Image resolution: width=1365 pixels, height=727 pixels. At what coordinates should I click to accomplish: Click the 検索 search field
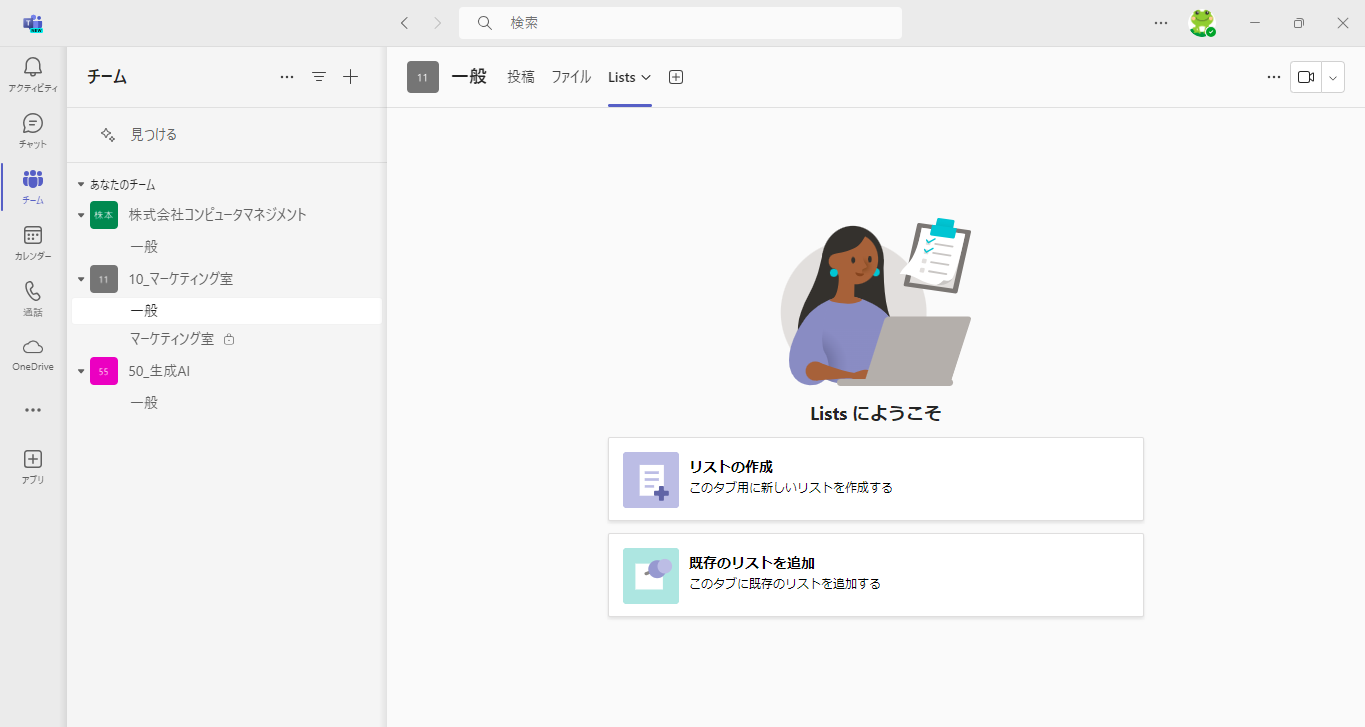[x=680, y=23]
